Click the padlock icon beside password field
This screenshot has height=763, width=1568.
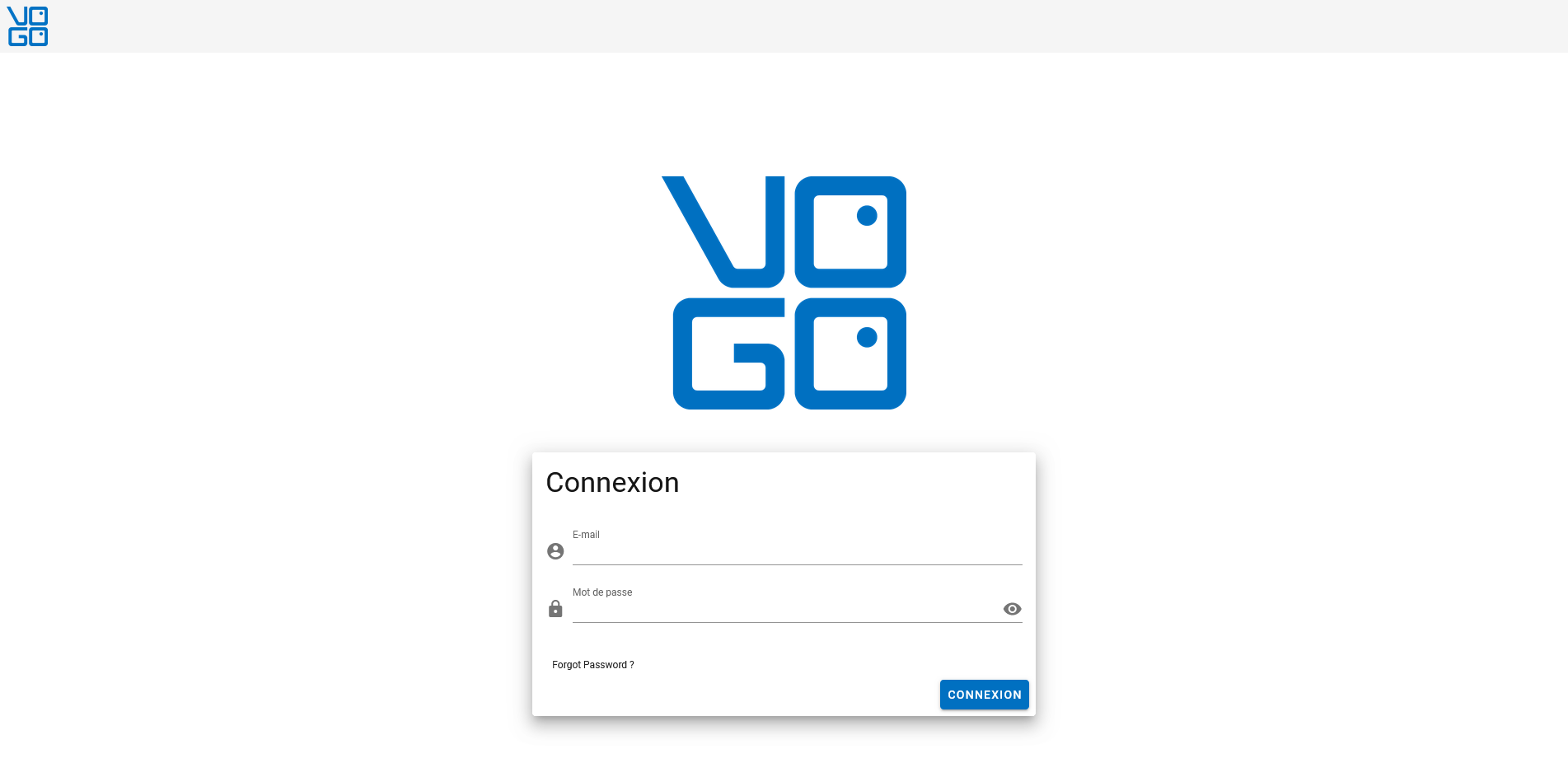[x=555, y=609]
